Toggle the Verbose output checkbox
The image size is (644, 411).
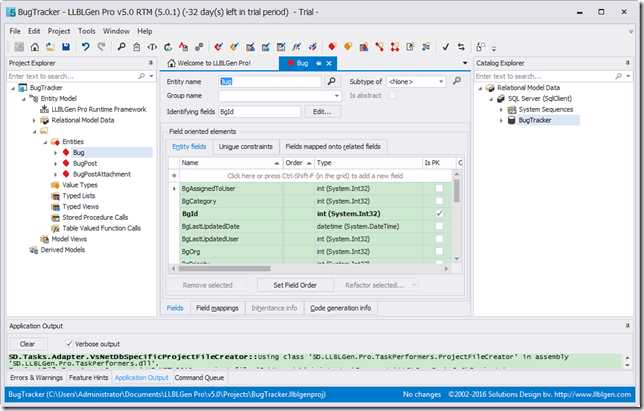pos(69,344)
